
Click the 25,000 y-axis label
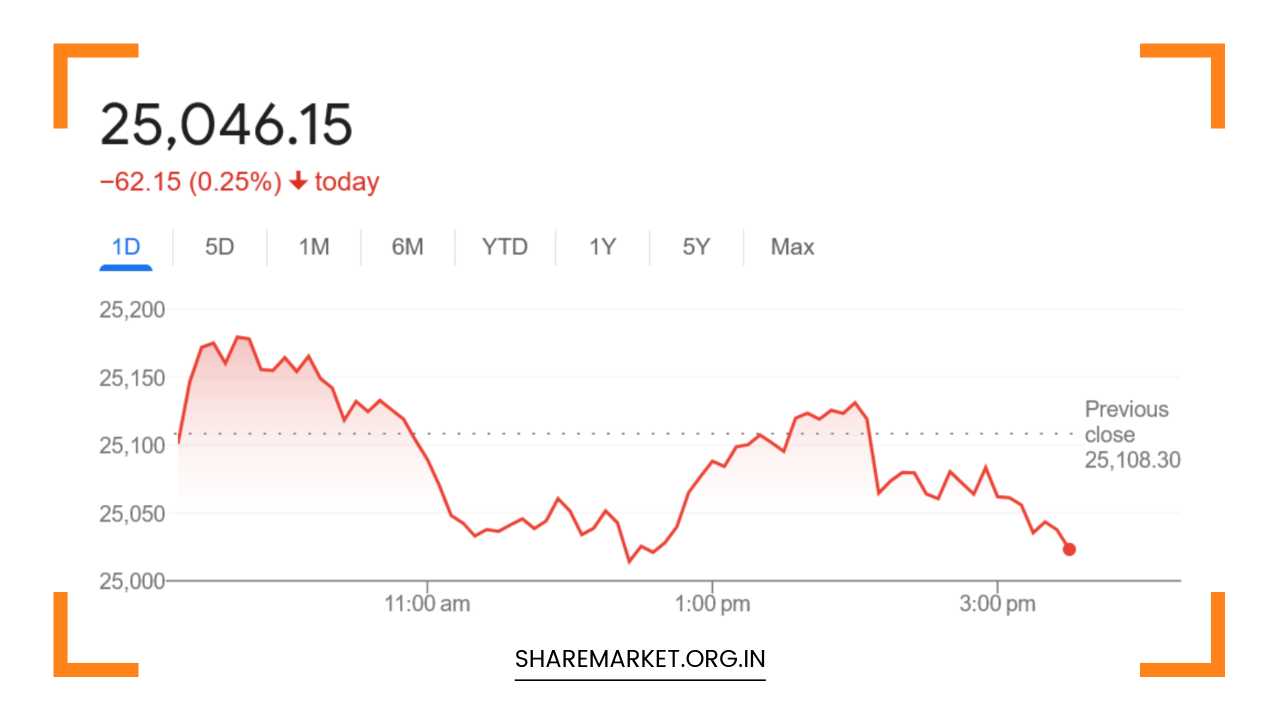tap(132, 580)
